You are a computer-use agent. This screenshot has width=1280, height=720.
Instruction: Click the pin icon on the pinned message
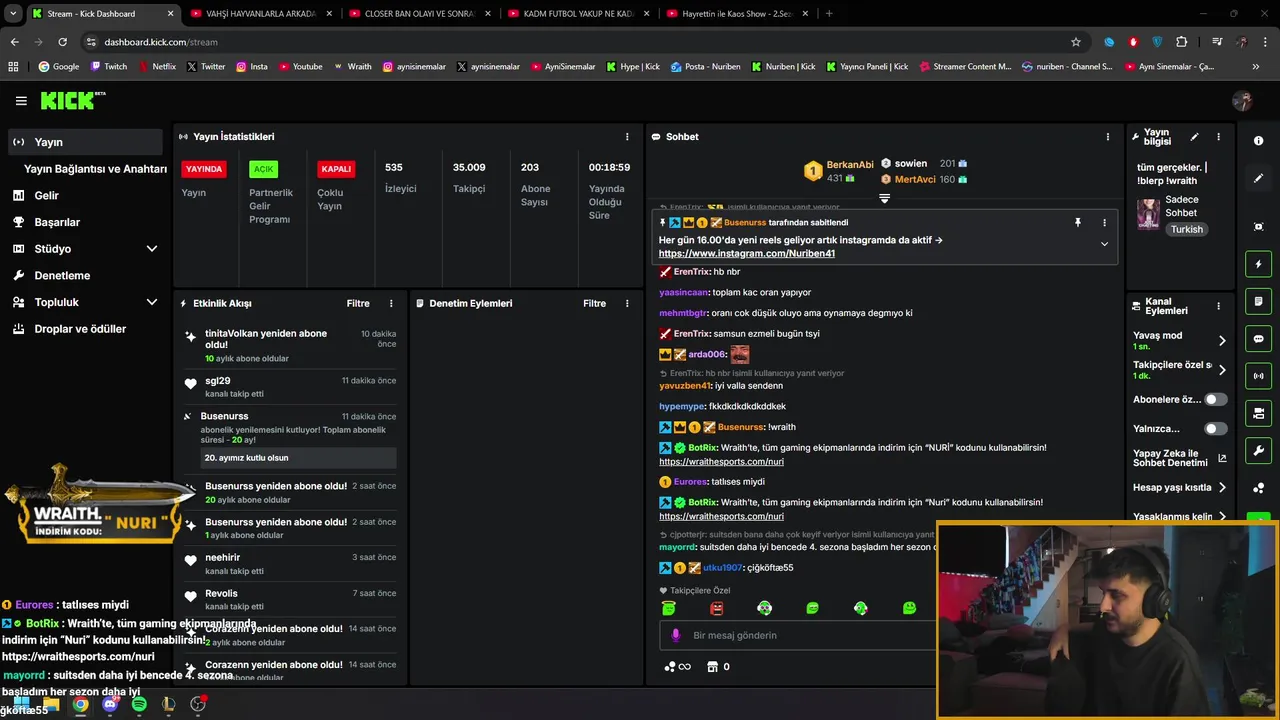coord(1078,222)
